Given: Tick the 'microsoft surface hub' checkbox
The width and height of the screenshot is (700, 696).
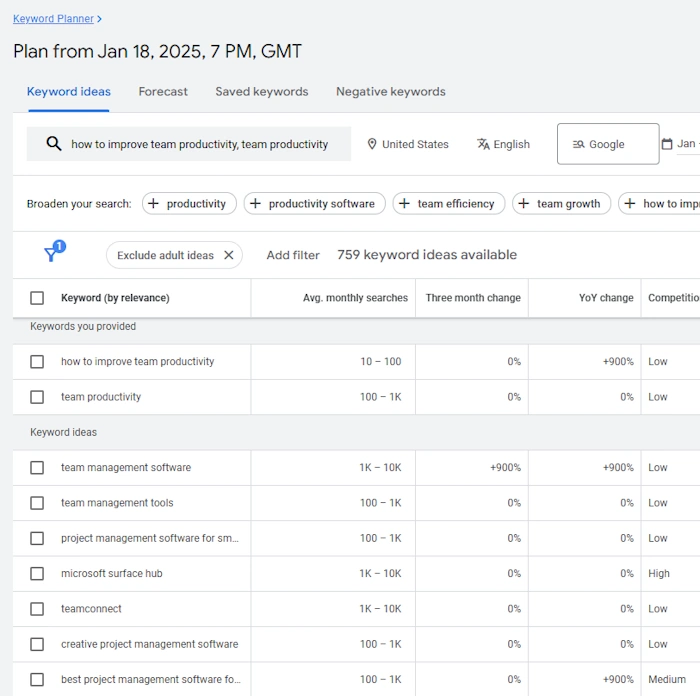Looking at the screenshot, I should tap(37, 573).
